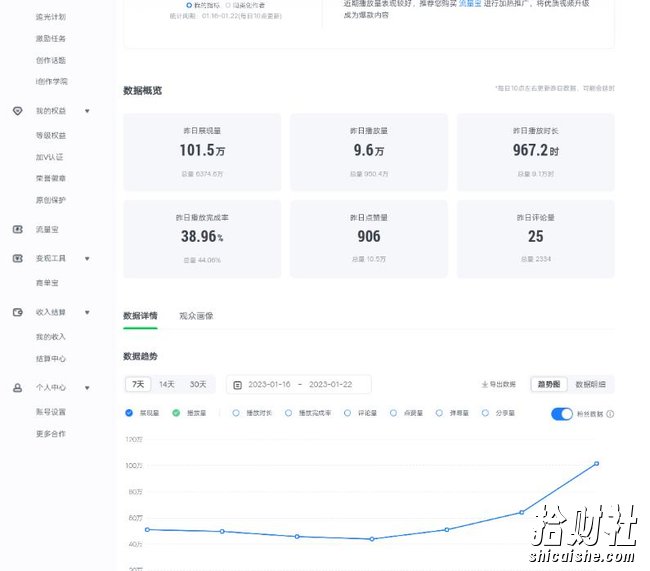This screenshot has width=650, height=571.
Task: Open 结算中心 in sidebar
Action: (x=51, y=359)
